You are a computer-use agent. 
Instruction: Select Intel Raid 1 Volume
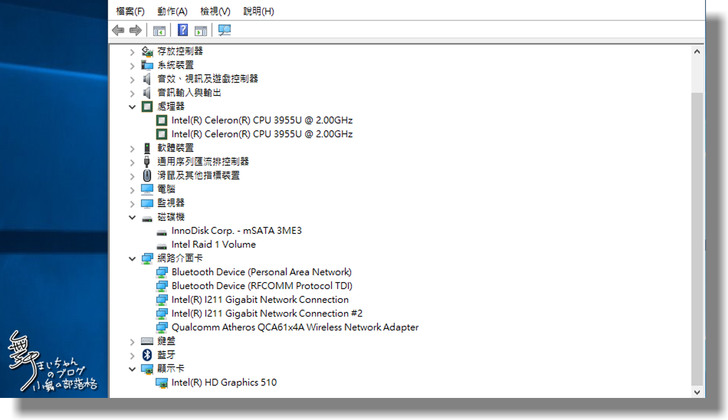tap(214, 245)
